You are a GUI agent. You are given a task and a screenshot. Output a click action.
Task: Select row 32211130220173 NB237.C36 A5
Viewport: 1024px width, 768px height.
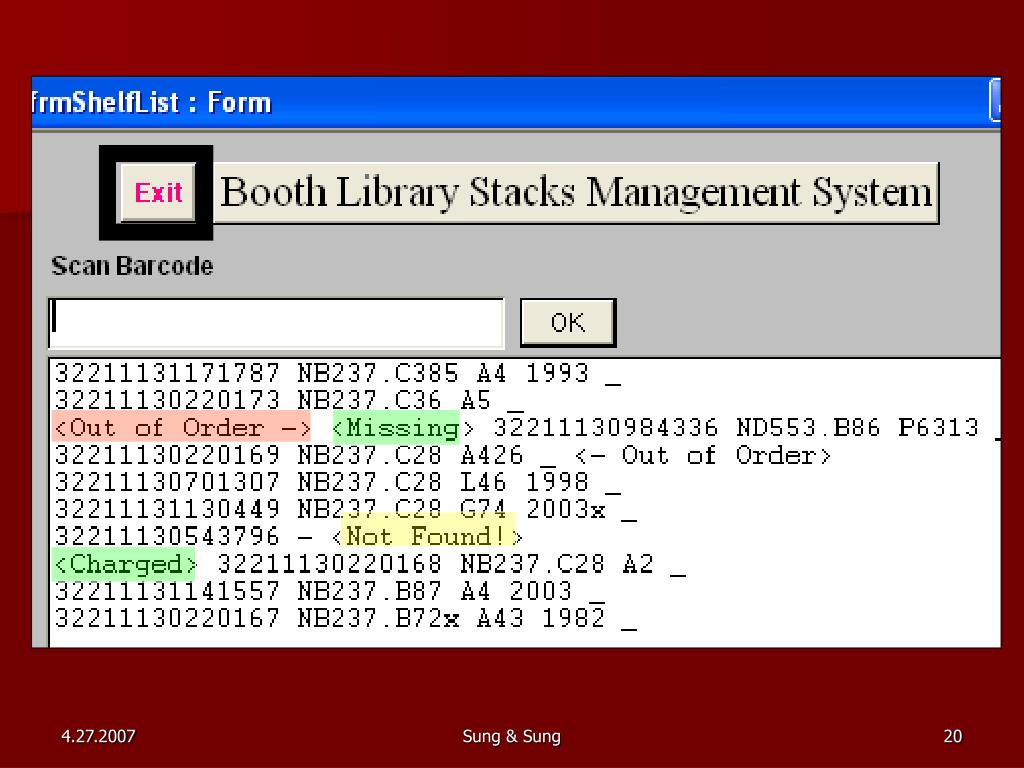tap(289, 400)
